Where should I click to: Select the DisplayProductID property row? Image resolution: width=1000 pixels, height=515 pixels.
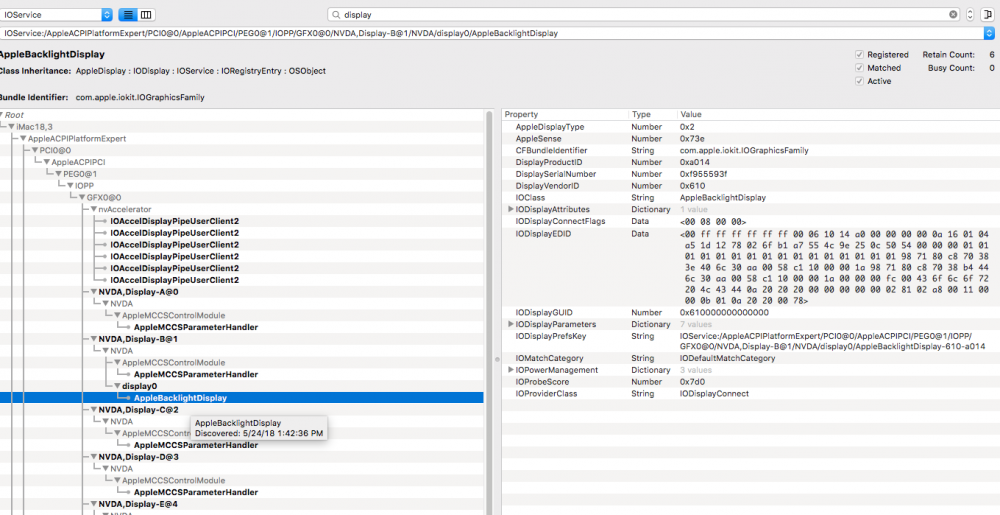751,162
